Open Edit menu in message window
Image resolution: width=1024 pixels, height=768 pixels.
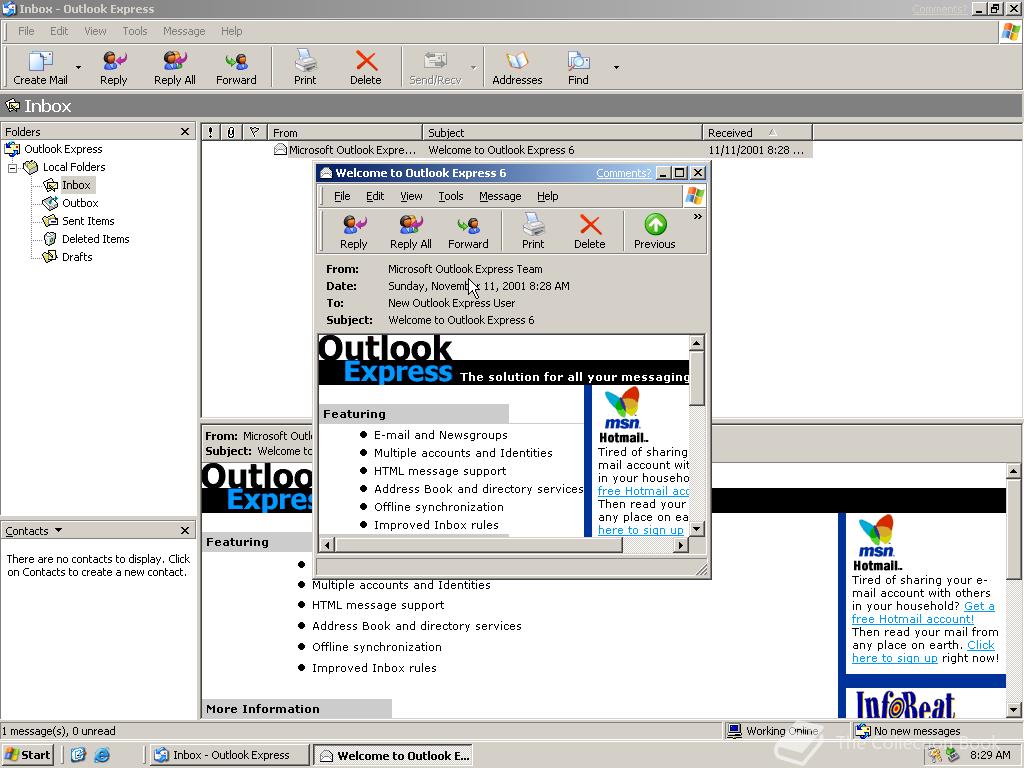pos(375,196)
